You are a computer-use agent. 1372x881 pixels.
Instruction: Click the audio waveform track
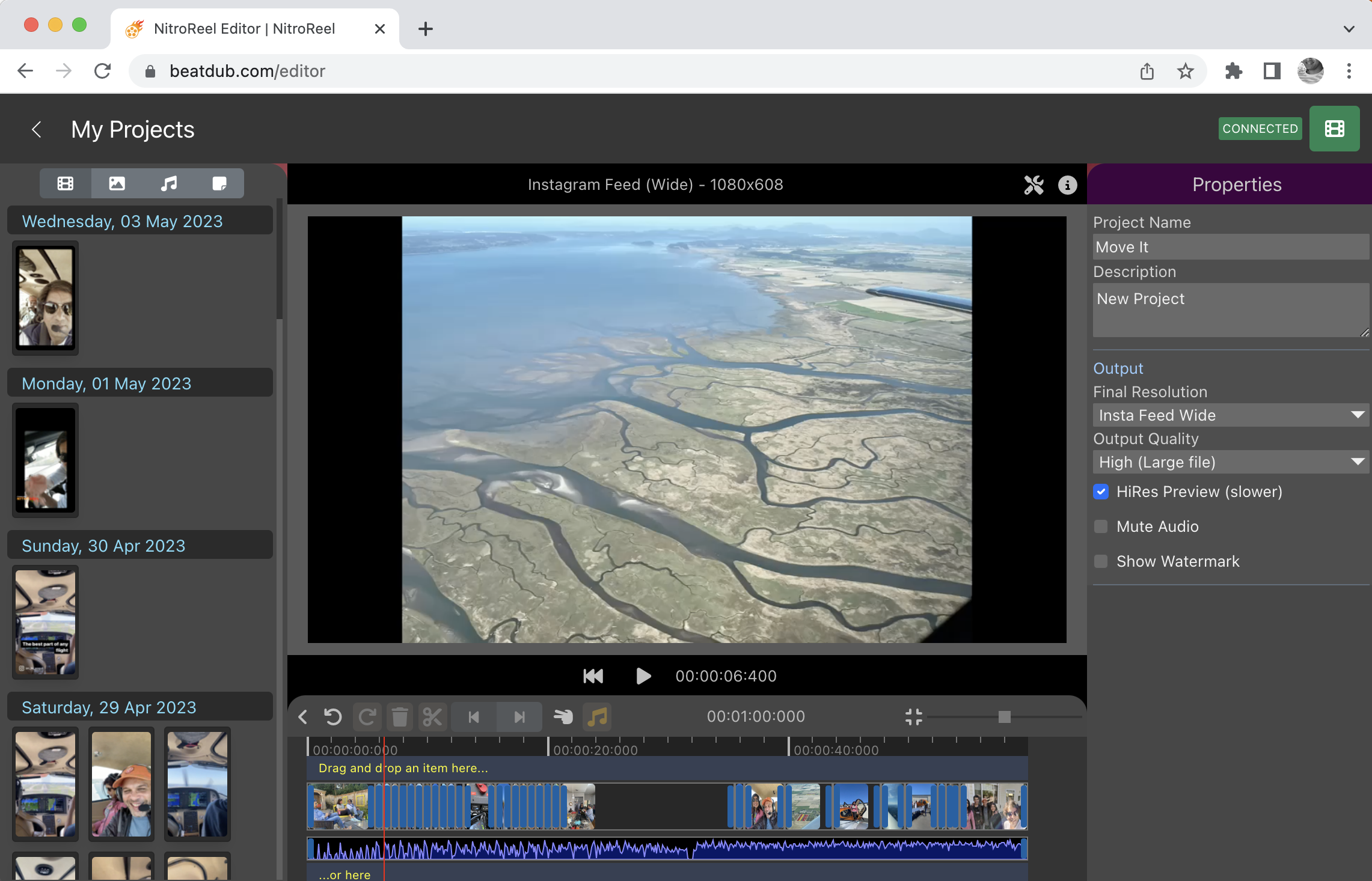667,849
